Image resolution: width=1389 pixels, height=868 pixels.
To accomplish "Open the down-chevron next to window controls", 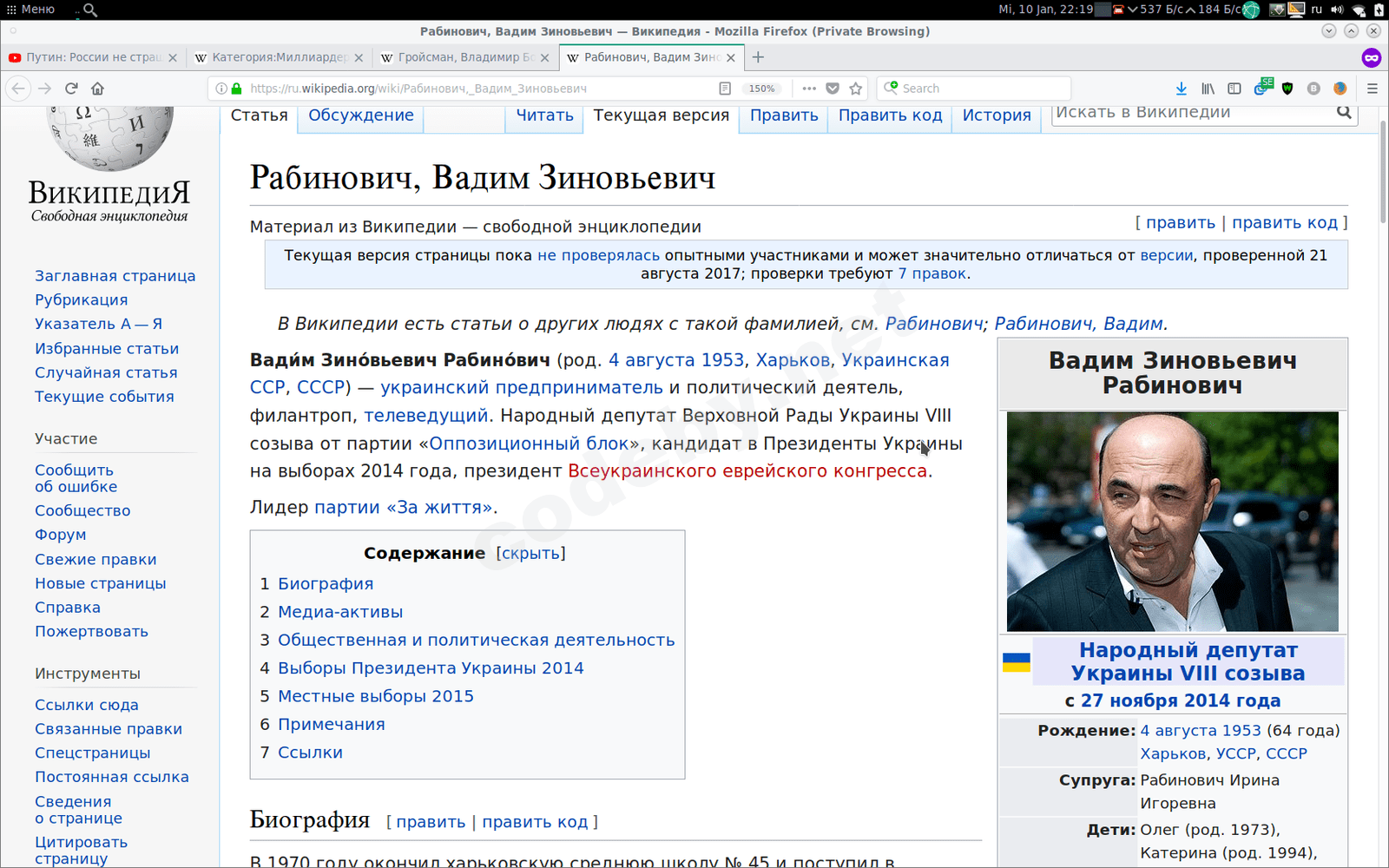I will (1327, 30).
